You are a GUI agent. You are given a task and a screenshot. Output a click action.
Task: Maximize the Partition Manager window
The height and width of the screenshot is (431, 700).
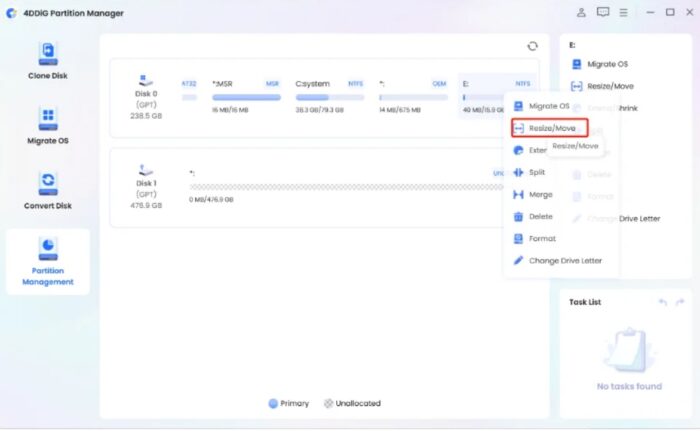(670, 13)
